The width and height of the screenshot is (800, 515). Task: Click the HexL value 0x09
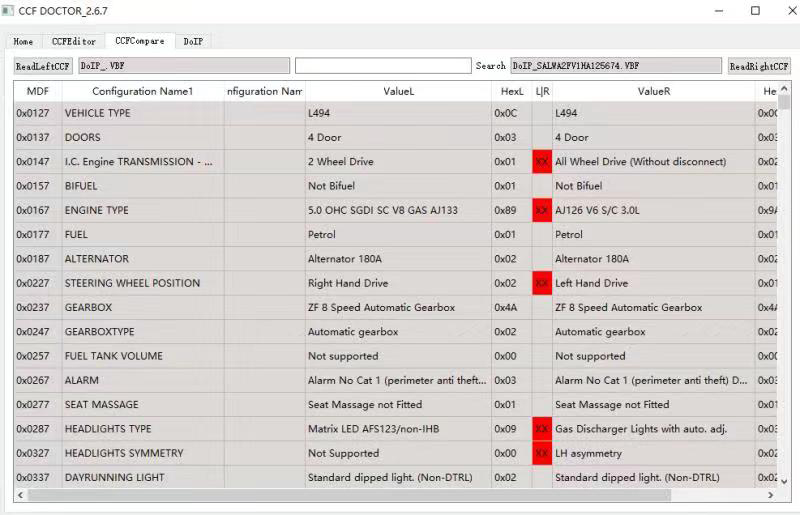pyautogui.click(x=505, y=429)
